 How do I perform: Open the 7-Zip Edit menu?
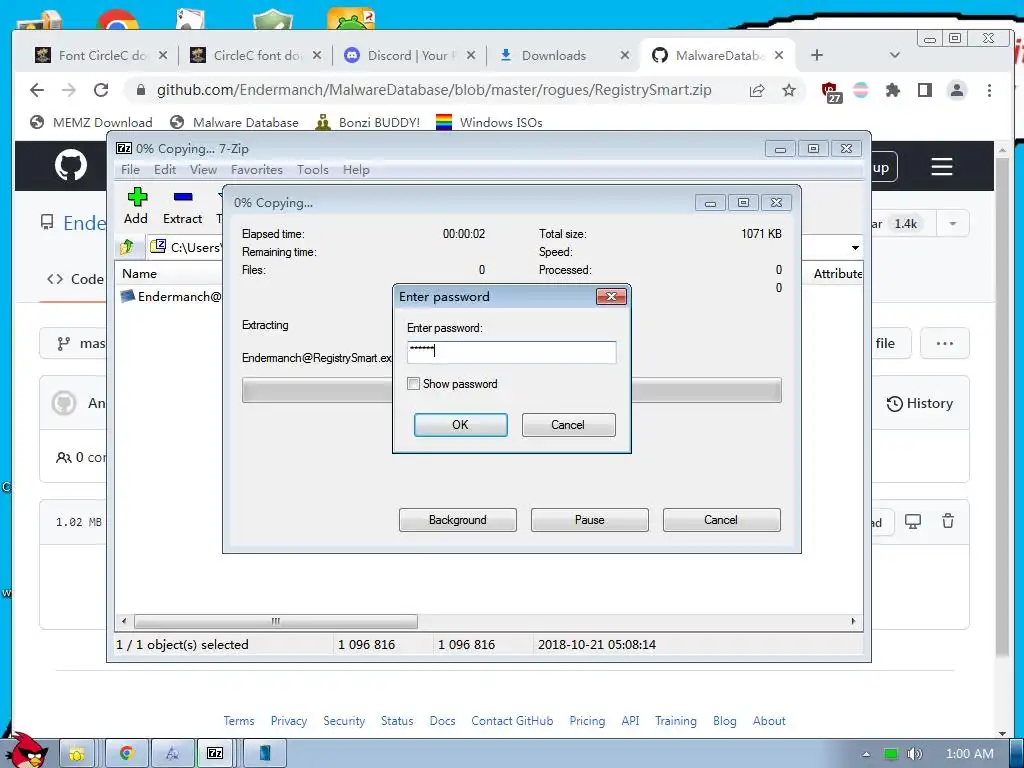[165, 170]
